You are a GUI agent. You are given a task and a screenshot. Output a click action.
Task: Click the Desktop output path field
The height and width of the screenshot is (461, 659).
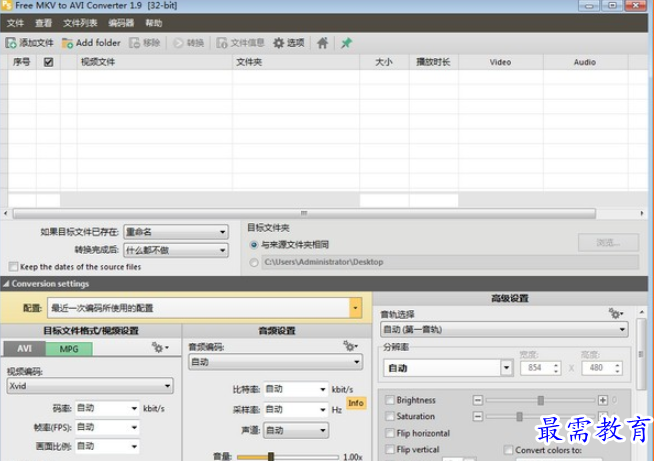click(450, 262)
